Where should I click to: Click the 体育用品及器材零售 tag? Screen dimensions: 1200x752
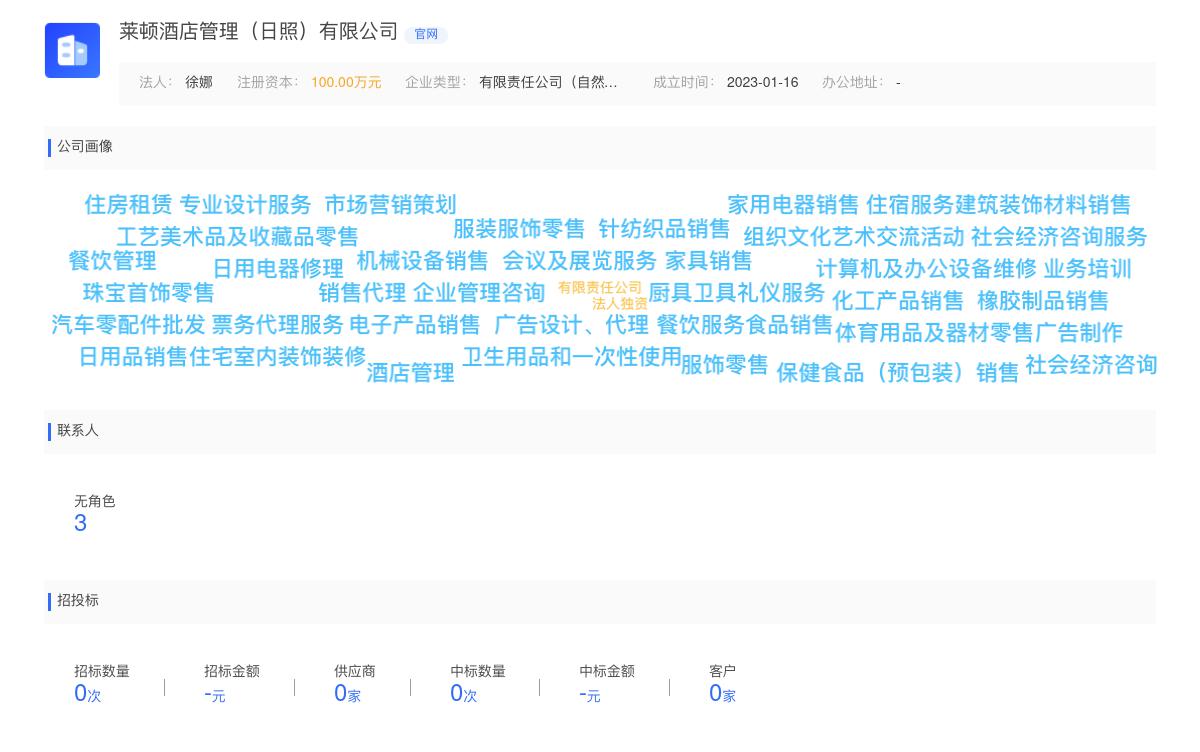click(x=934, y=333)
